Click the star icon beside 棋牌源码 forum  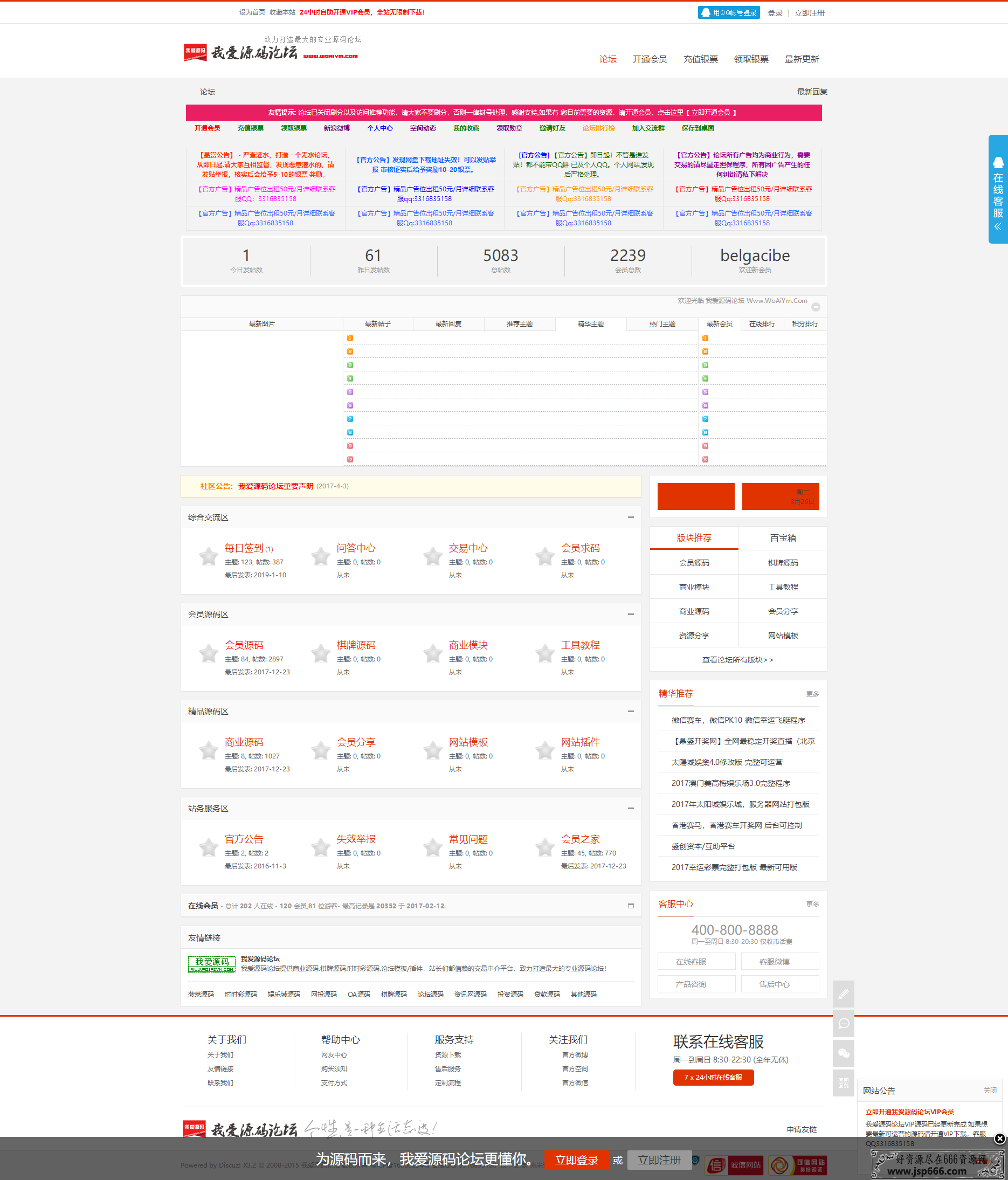321,653
